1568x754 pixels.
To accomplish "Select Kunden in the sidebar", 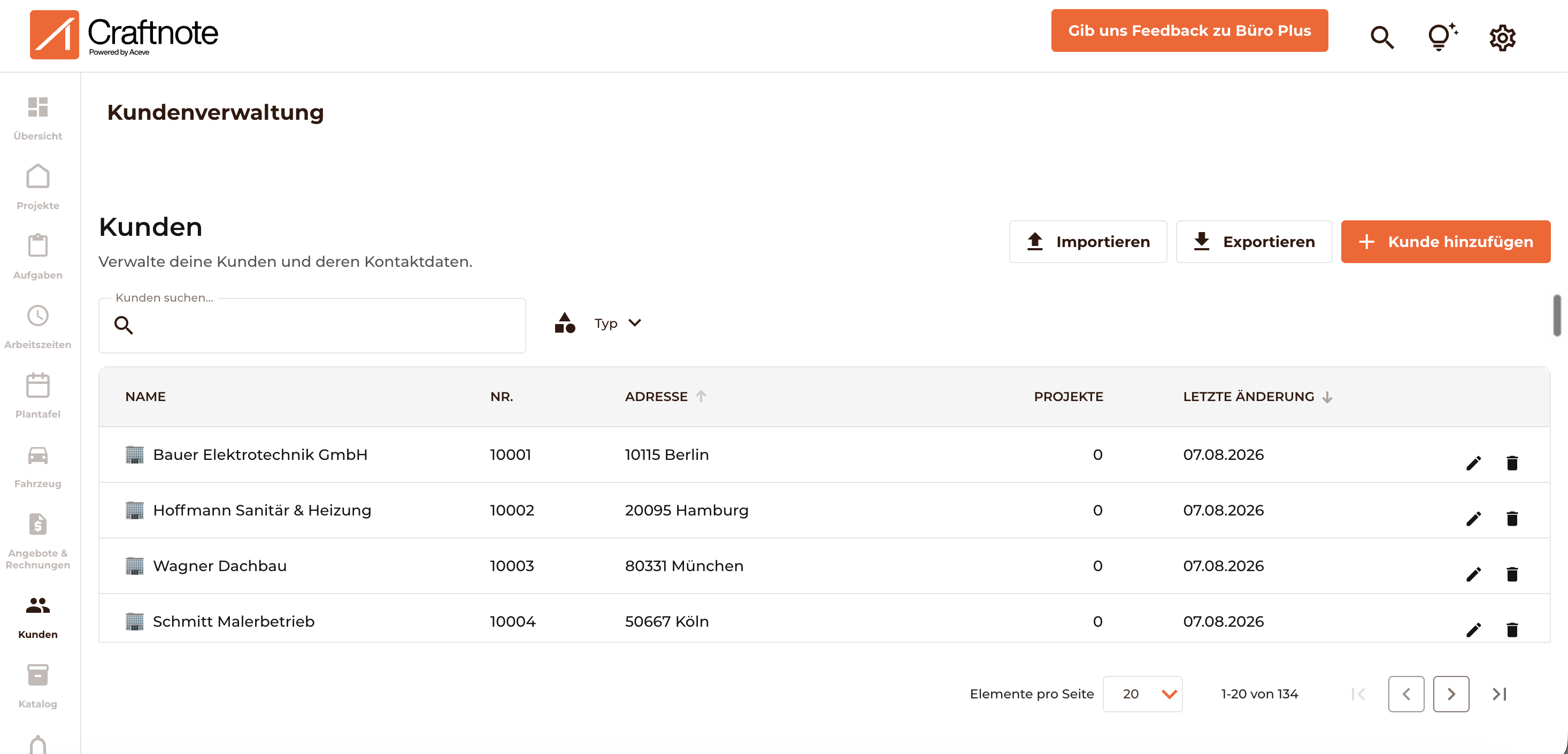I will pyautogui.click(x=38, y=617).
